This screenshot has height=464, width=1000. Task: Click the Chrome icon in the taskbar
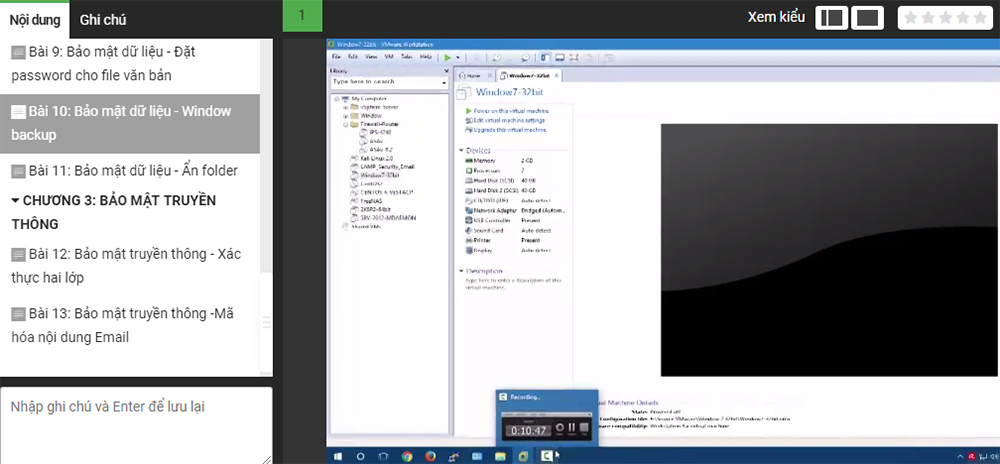coord(407,456)
